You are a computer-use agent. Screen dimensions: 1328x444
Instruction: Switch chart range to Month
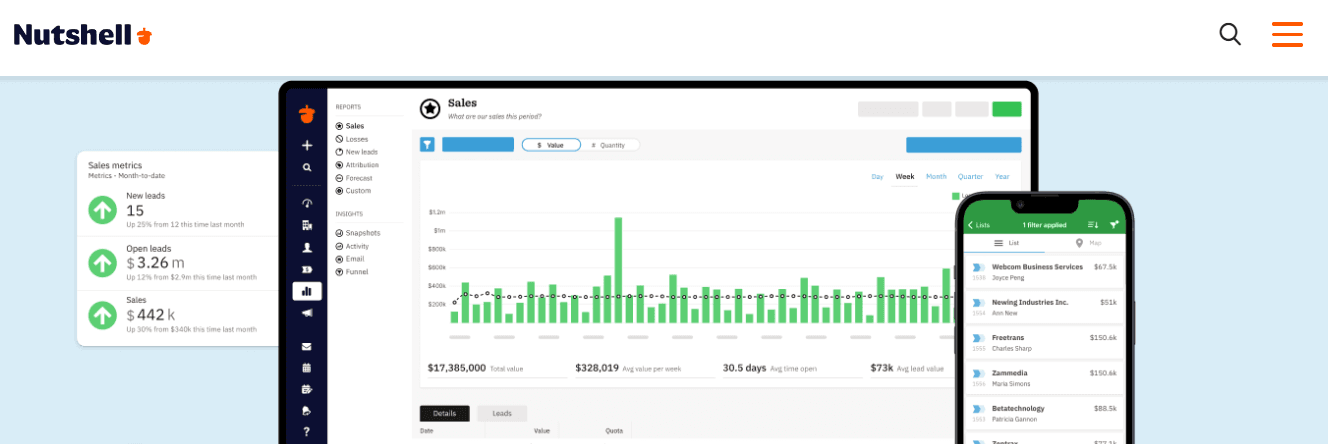click(936, 177)
